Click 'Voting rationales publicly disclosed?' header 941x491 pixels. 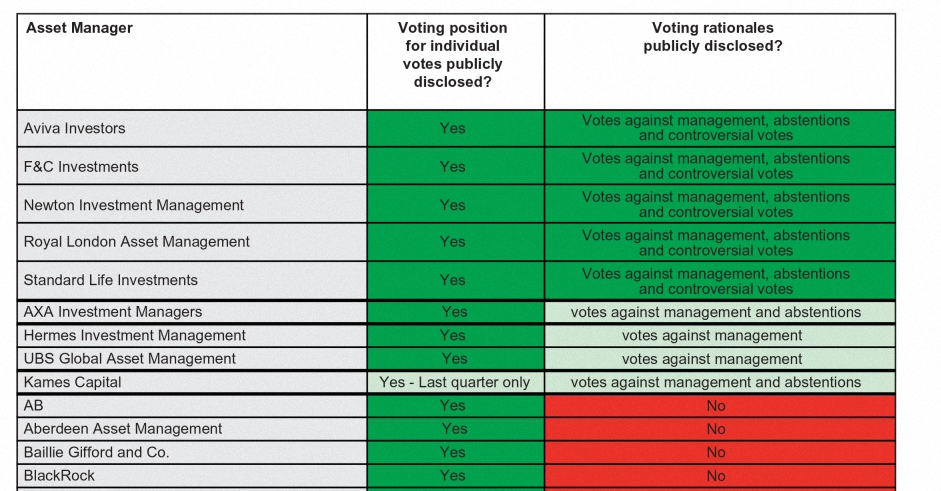(720, 62)
